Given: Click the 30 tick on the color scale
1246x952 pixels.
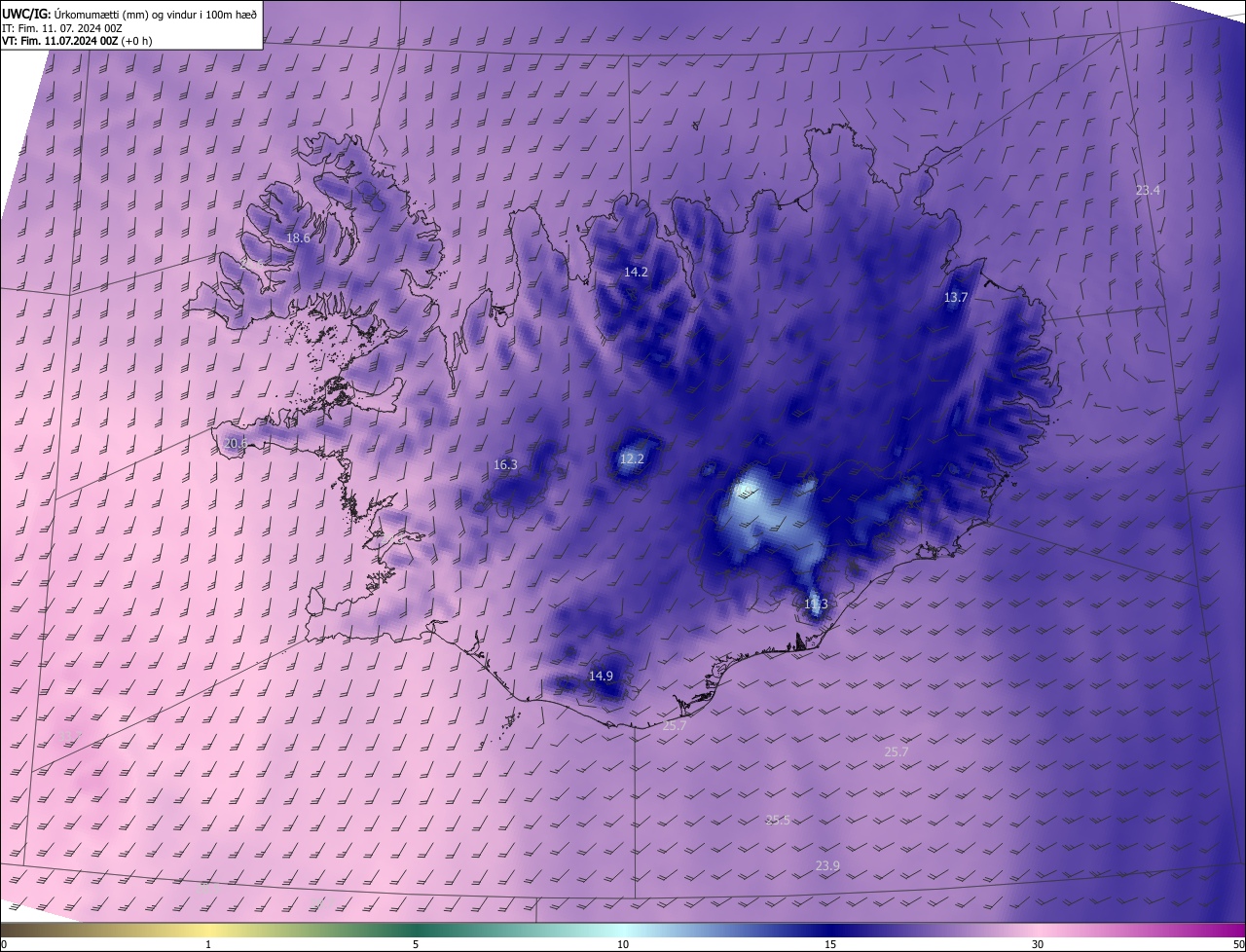Looking at the screenshot, I should pos(1038,944).
